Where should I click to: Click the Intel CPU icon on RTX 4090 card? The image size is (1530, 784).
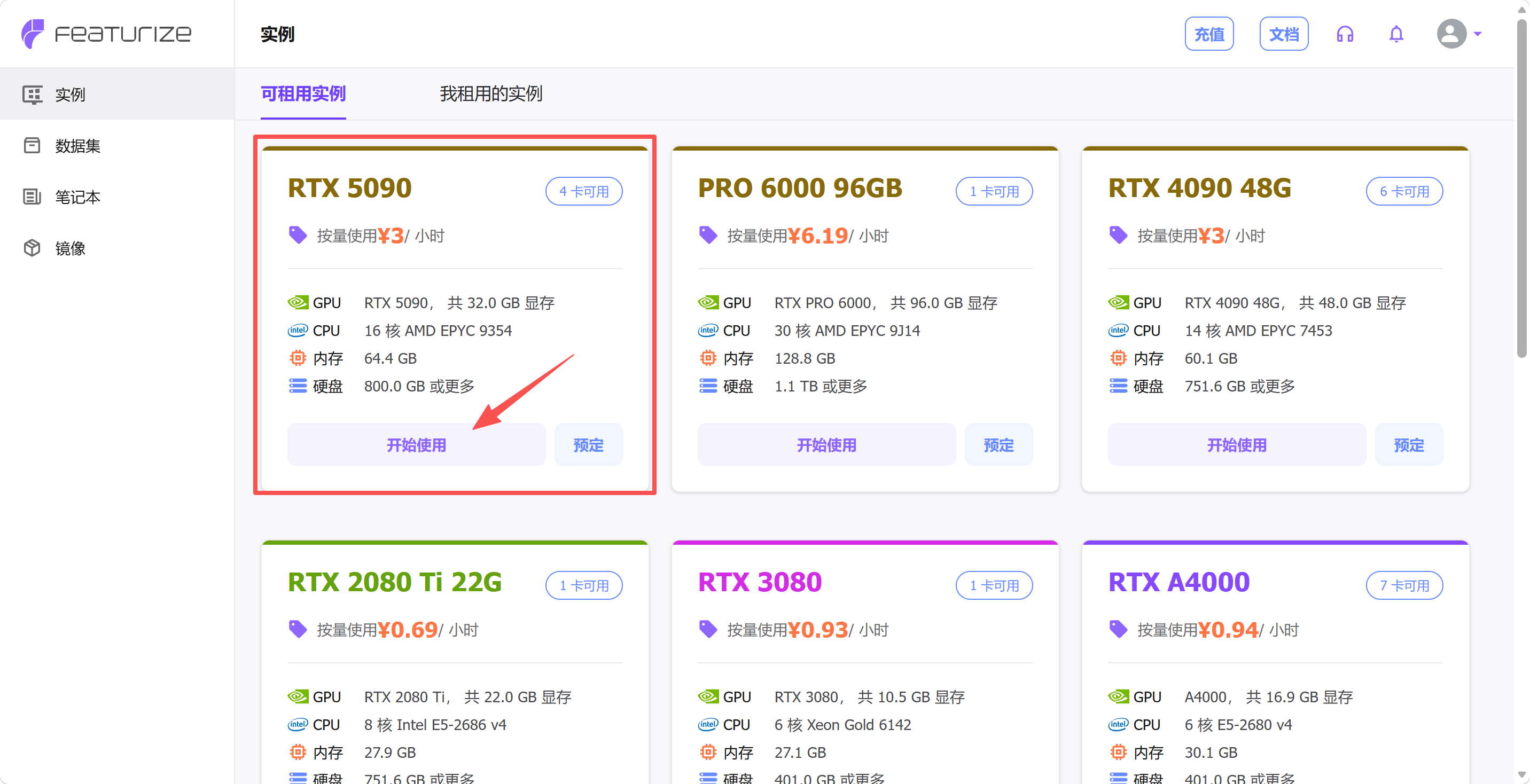coord(1119,330)
